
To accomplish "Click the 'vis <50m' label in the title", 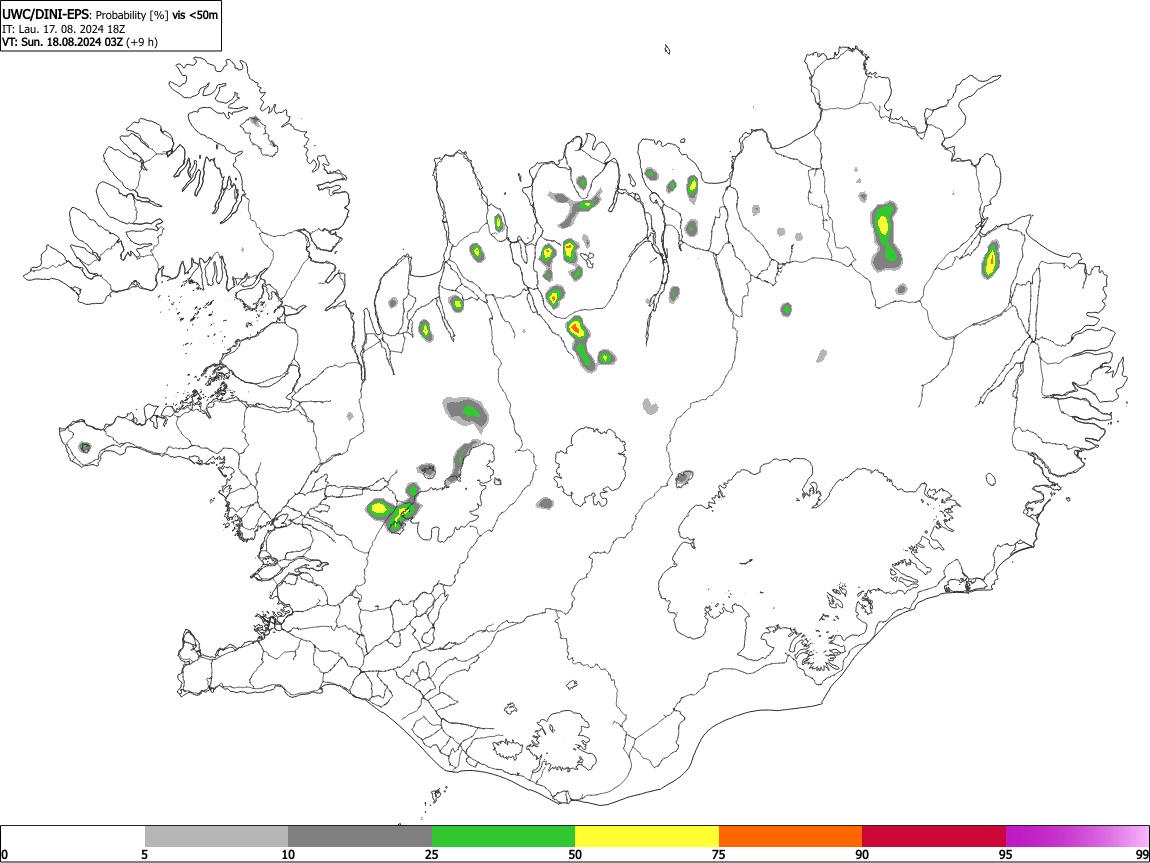I will pyautogui.click(x=195, y=15).
